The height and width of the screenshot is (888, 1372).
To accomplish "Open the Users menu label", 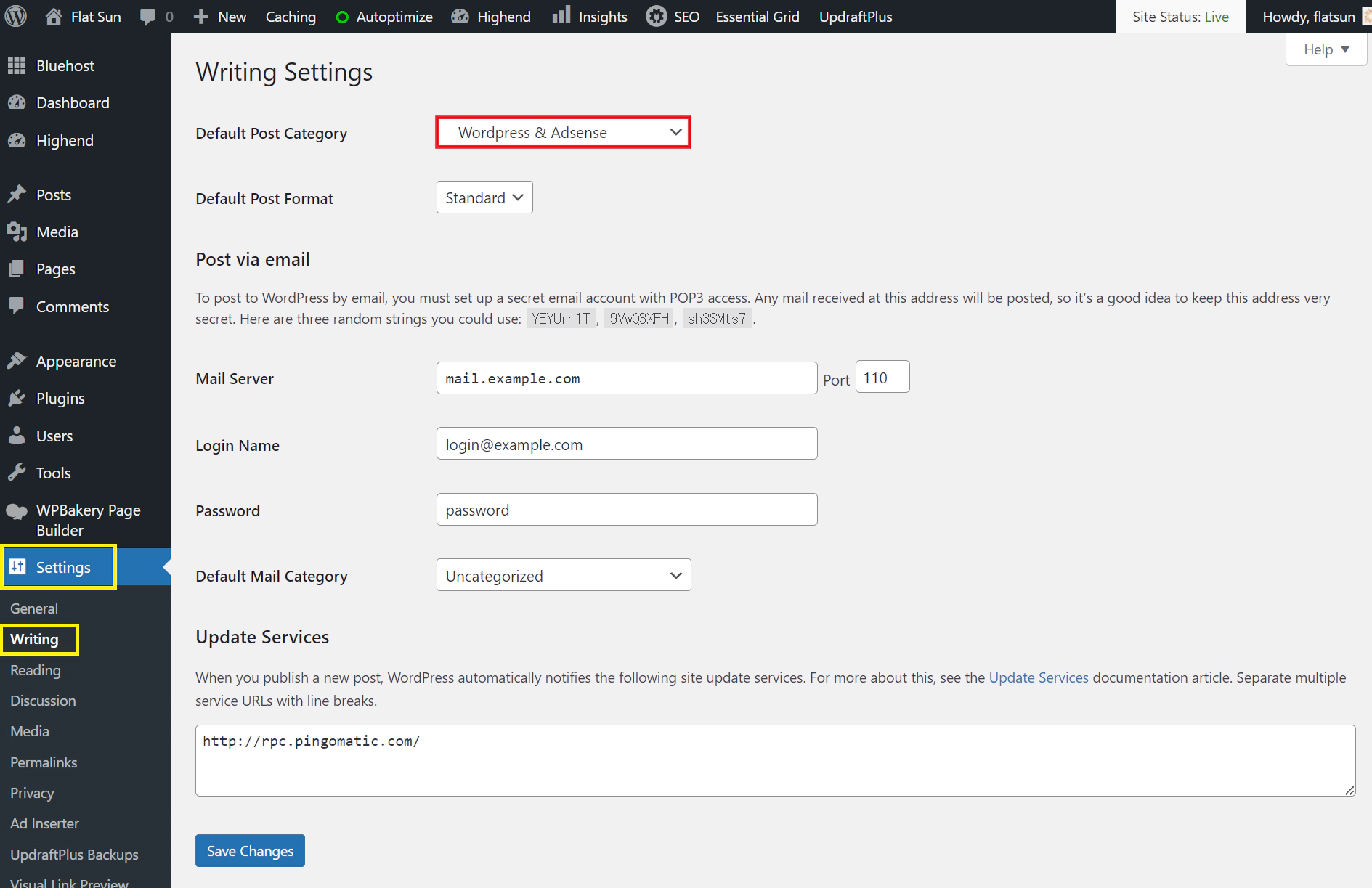I will coord(54,436).
